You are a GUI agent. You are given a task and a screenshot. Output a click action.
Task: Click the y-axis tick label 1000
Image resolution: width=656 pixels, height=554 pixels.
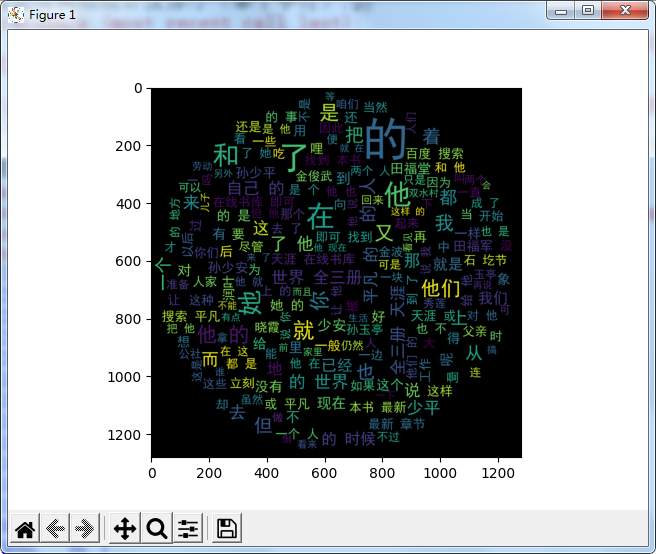coord(125,377)
